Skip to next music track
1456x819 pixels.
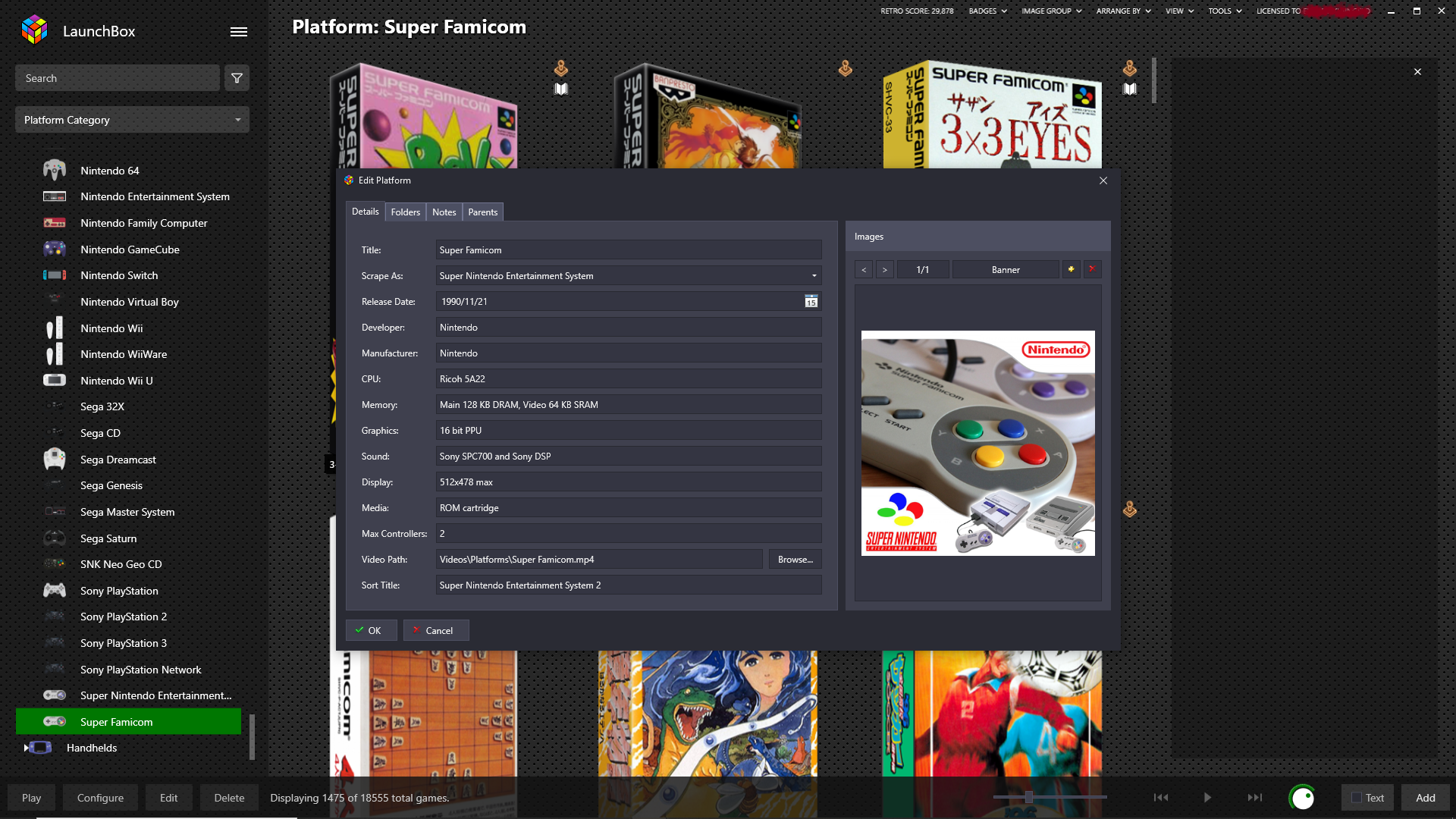pos(1254,797)
